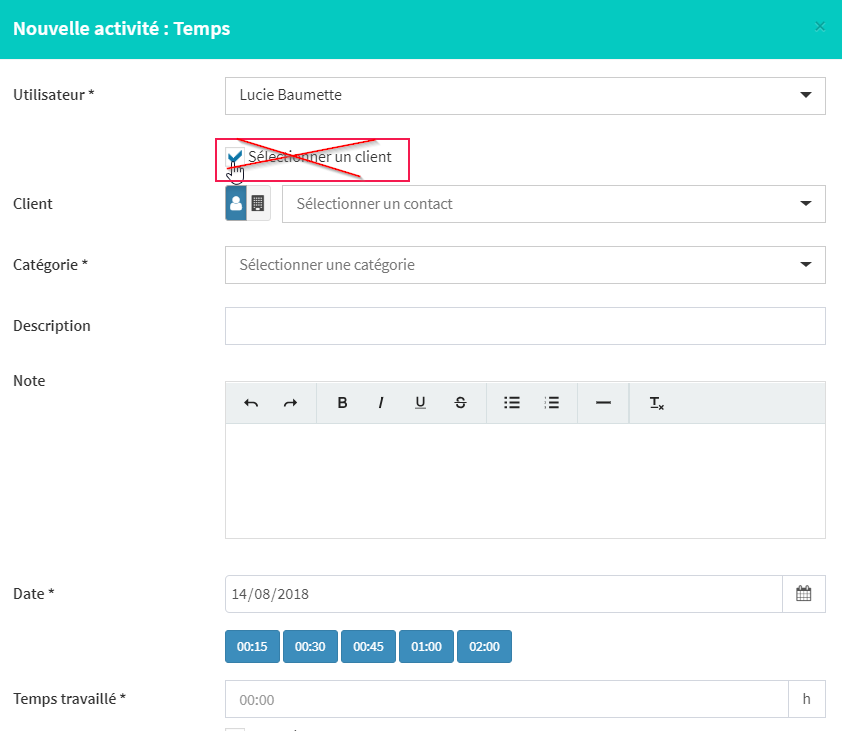
Task: Open 'Sélectionner un contact' dropdown
Action: (554, 204)
